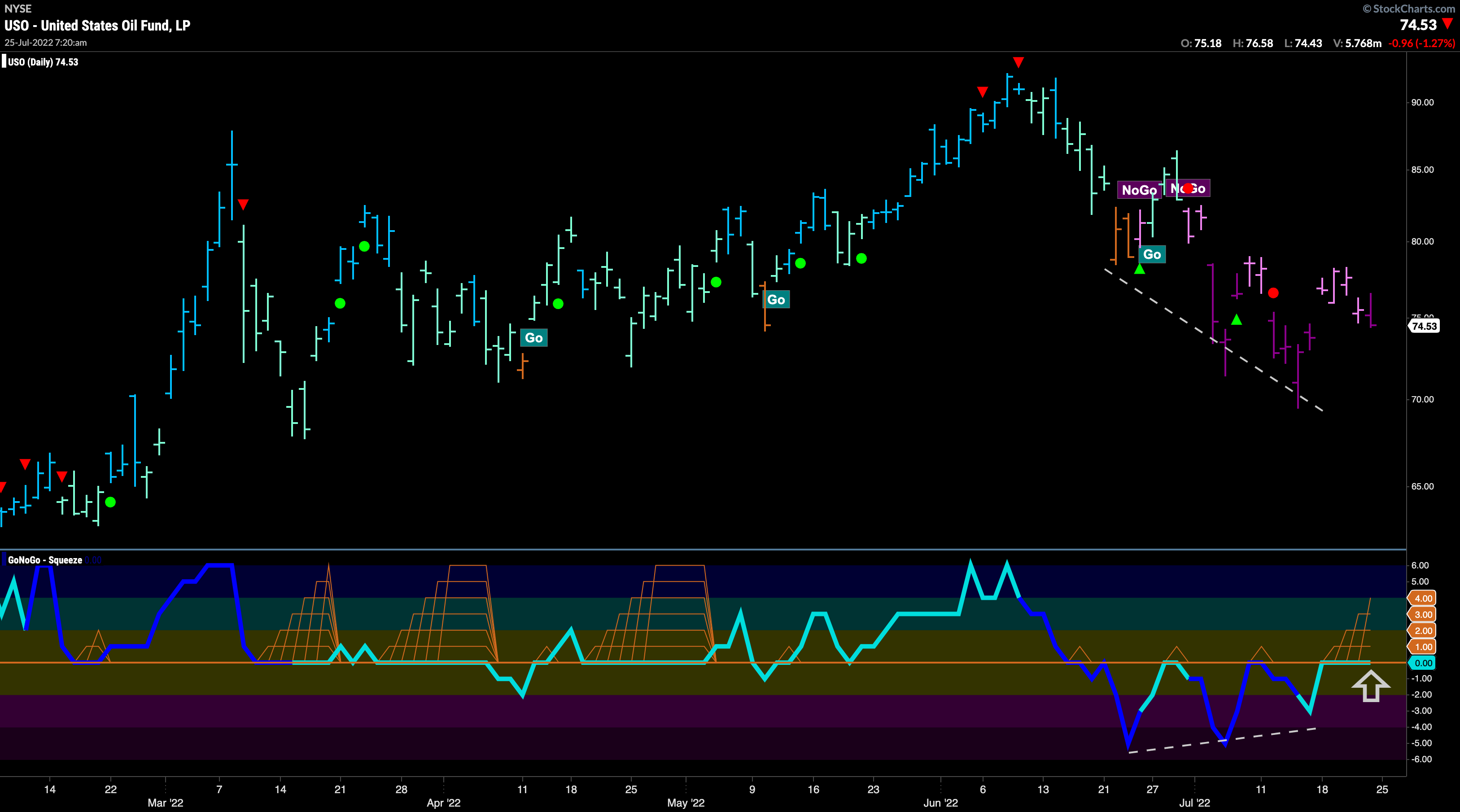Click the orange 3.00 squeeze level tag

pos(1423,614)
